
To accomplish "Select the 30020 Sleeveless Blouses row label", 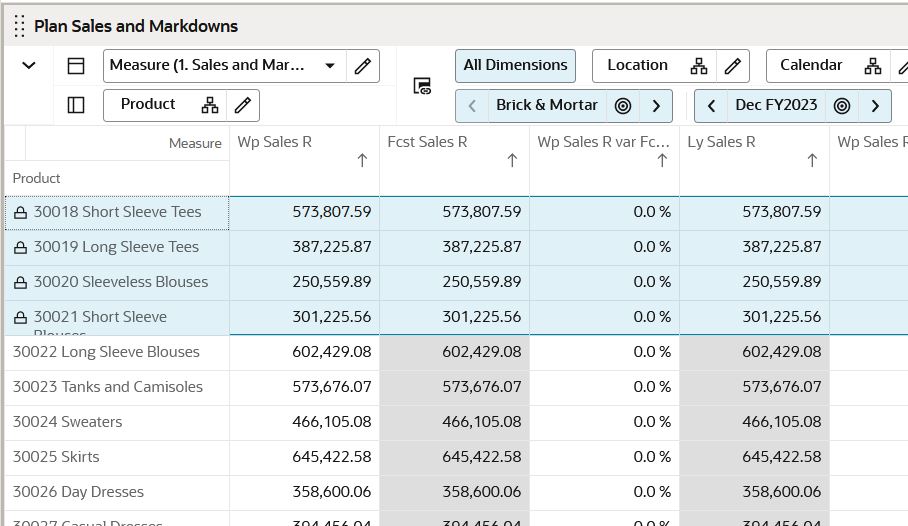I will click(121, 282).
